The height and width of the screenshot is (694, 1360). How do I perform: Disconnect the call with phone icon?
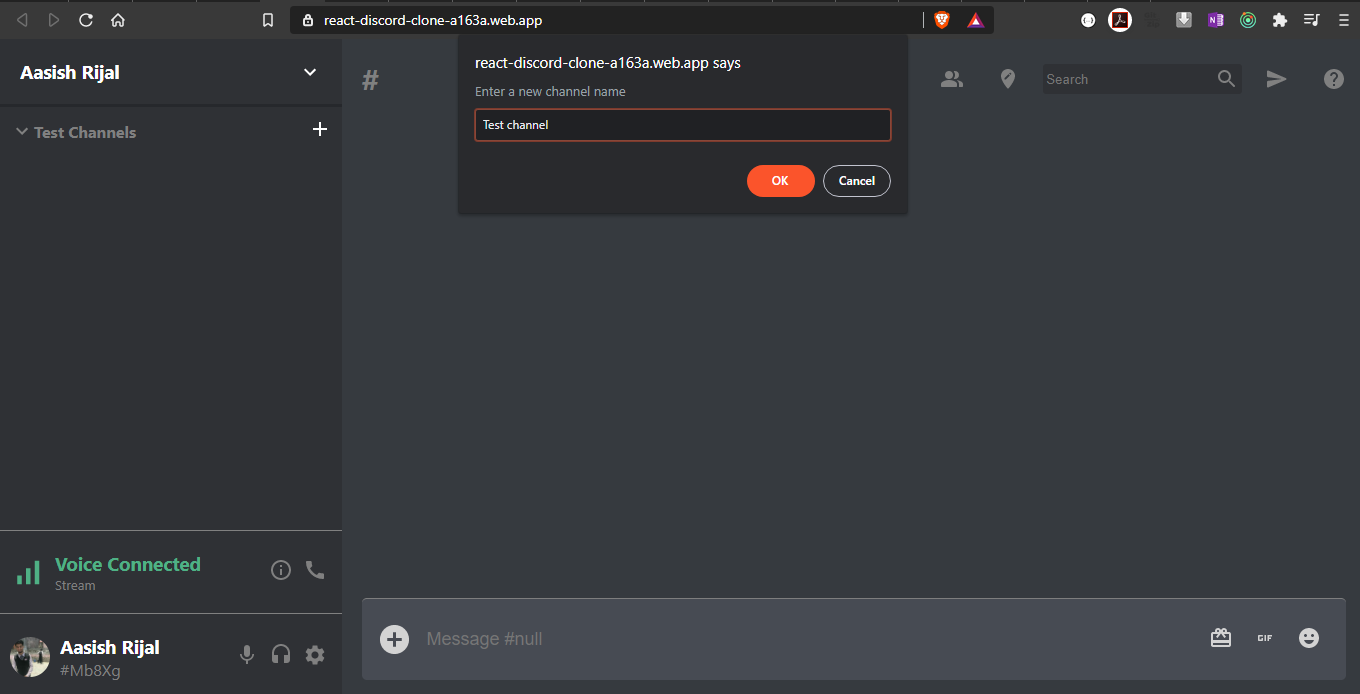click(315, 570)
